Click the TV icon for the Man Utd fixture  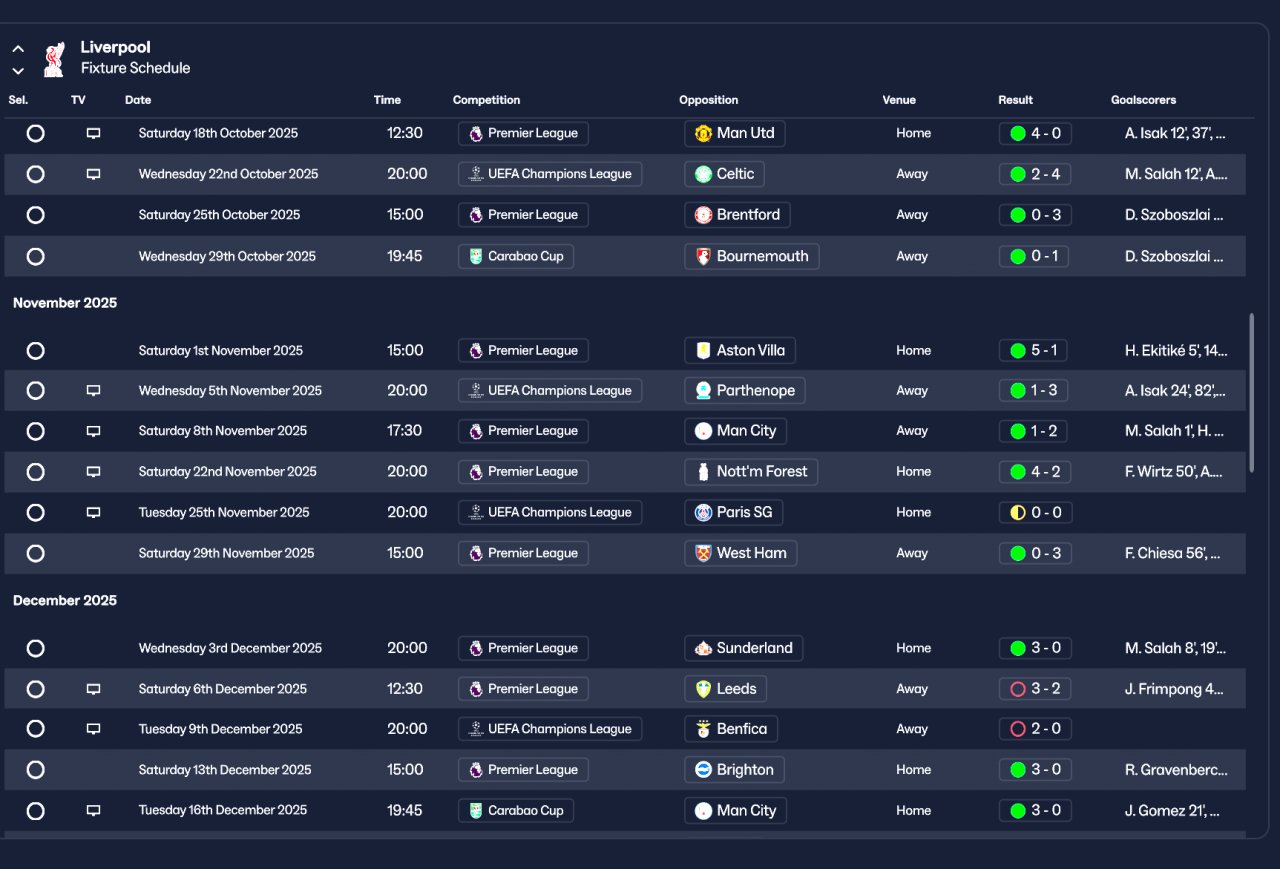tap(93, 133)
